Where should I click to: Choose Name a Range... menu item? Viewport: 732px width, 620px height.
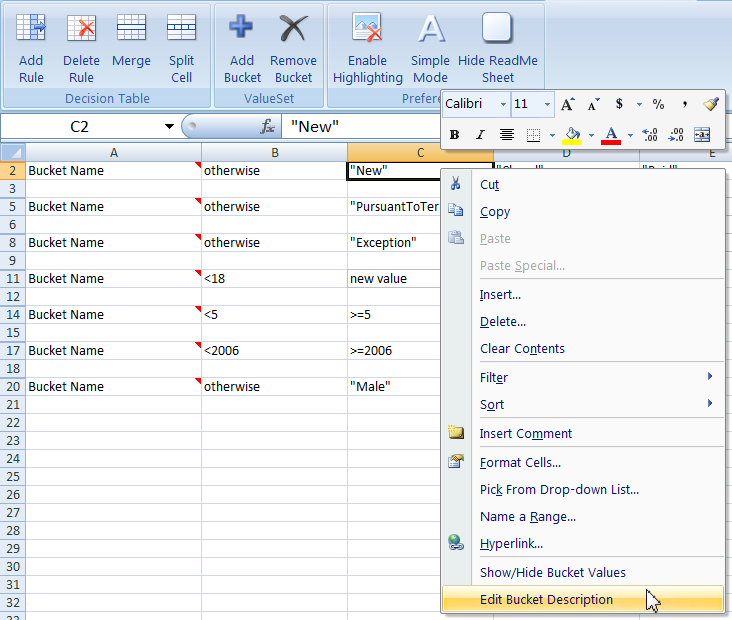583,517
